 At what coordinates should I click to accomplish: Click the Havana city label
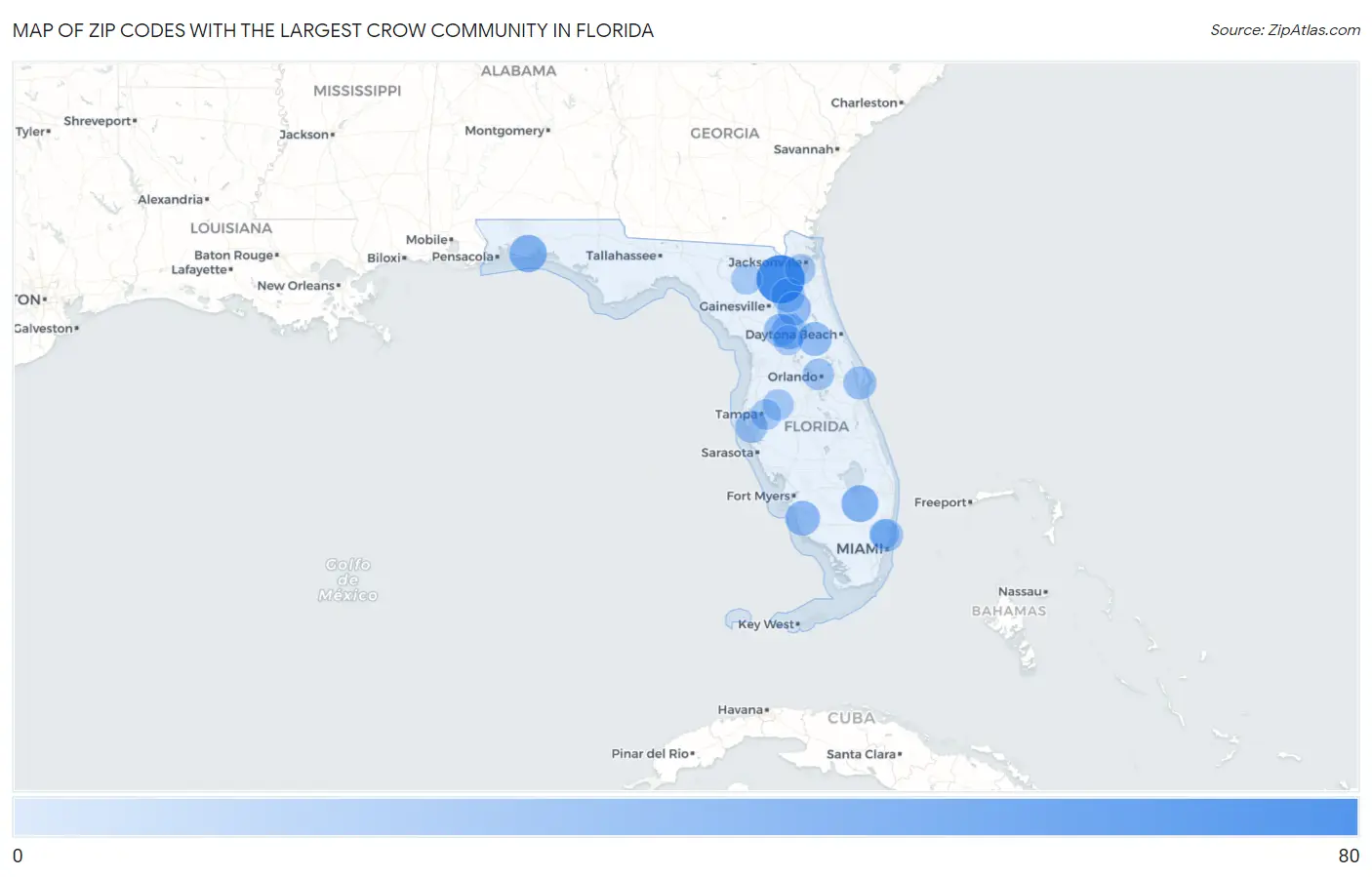(x=740, y=710)
